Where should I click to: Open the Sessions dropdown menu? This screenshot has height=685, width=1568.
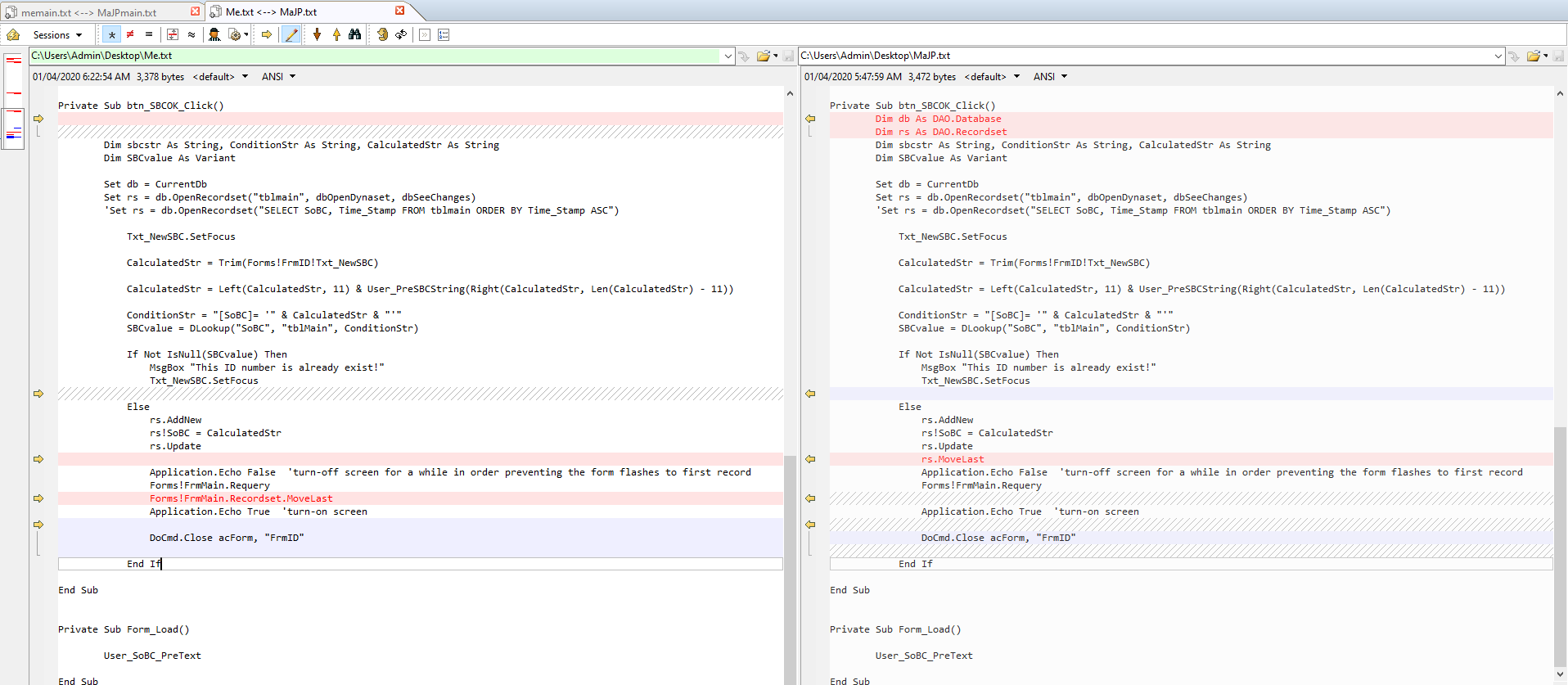coord(57,34)
